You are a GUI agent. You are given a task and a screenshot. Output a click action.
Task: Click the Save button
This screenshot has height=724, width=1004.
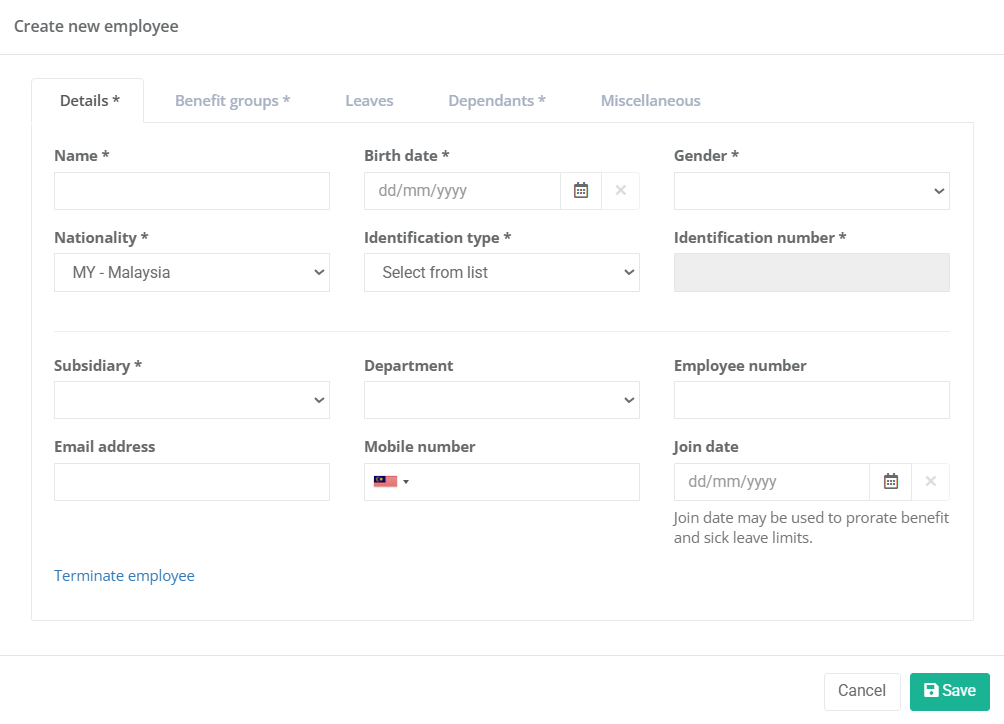949,691
